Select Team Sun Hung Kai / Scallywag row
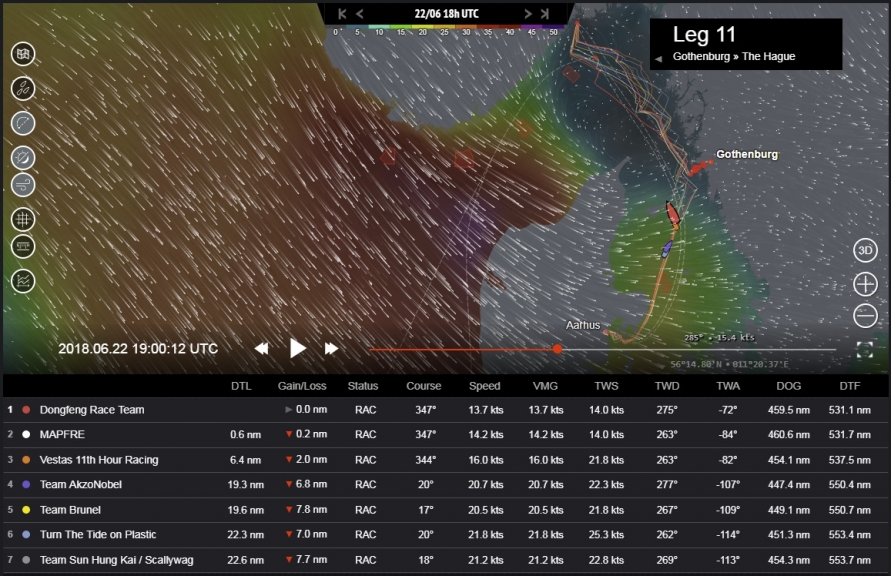 (x=446, y=560)
